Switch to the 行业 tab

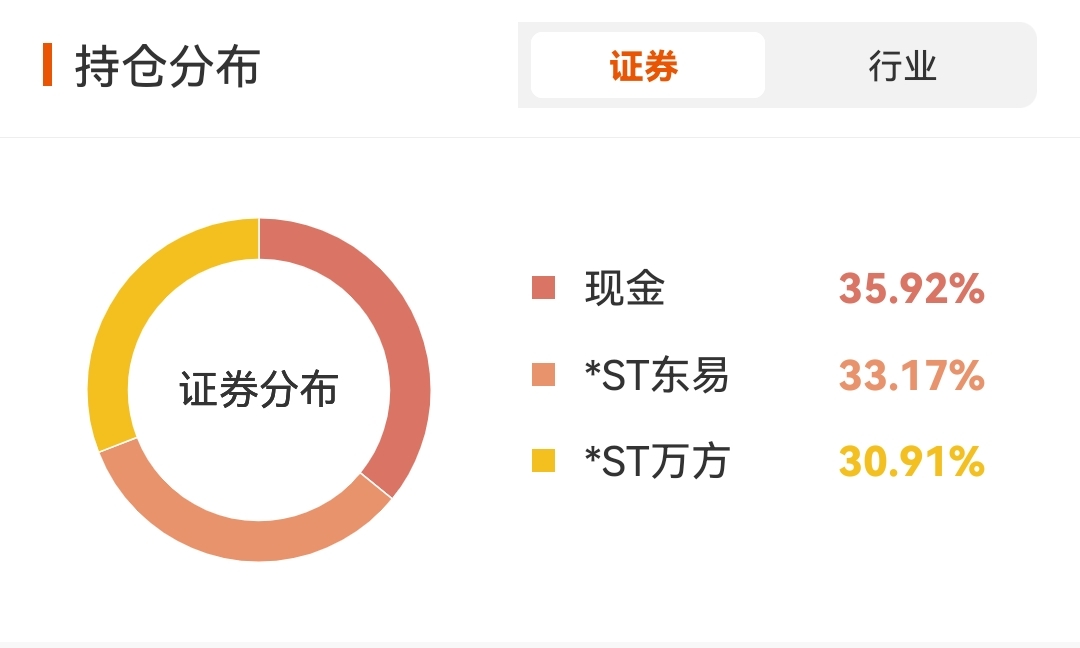[902, 66]
